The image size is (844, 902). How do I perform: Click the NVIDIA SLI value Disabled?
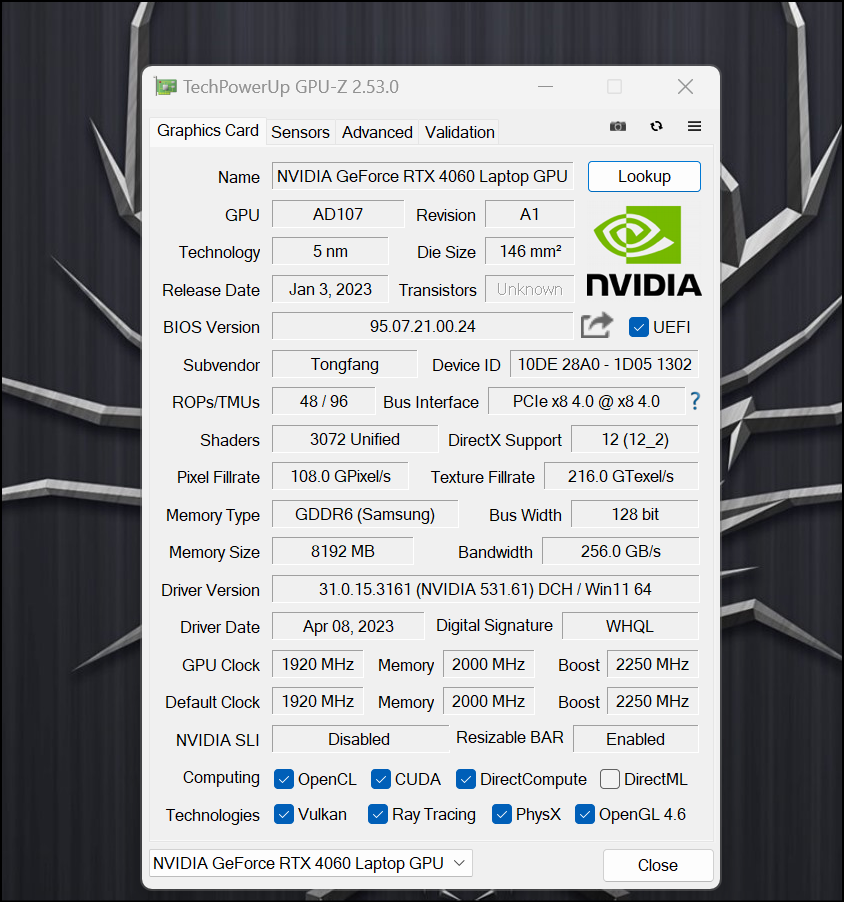359,739
